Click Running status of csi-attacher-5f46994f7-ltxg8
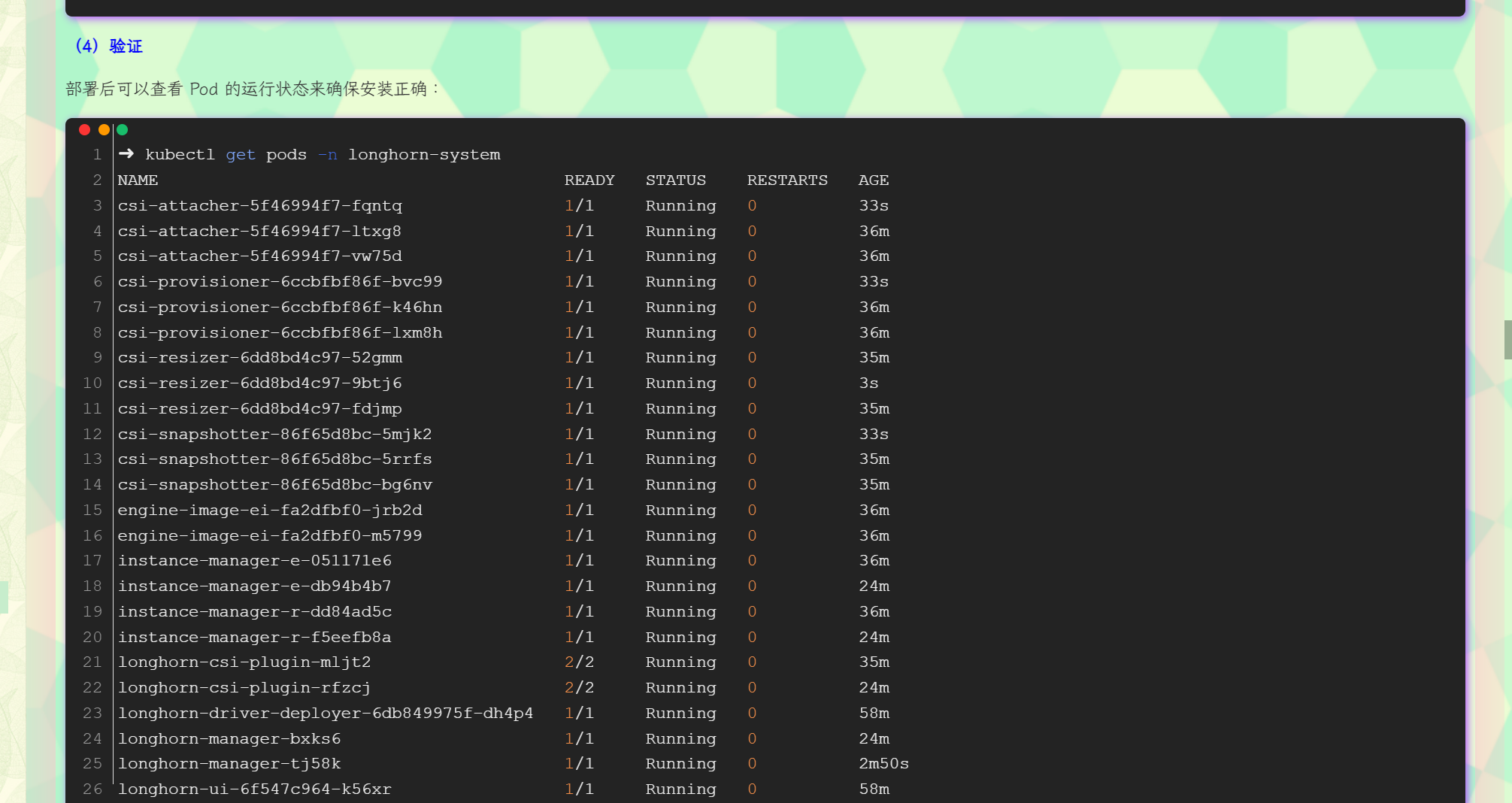The height and width of the screenshot is (803, 1512). pos(681,232)
